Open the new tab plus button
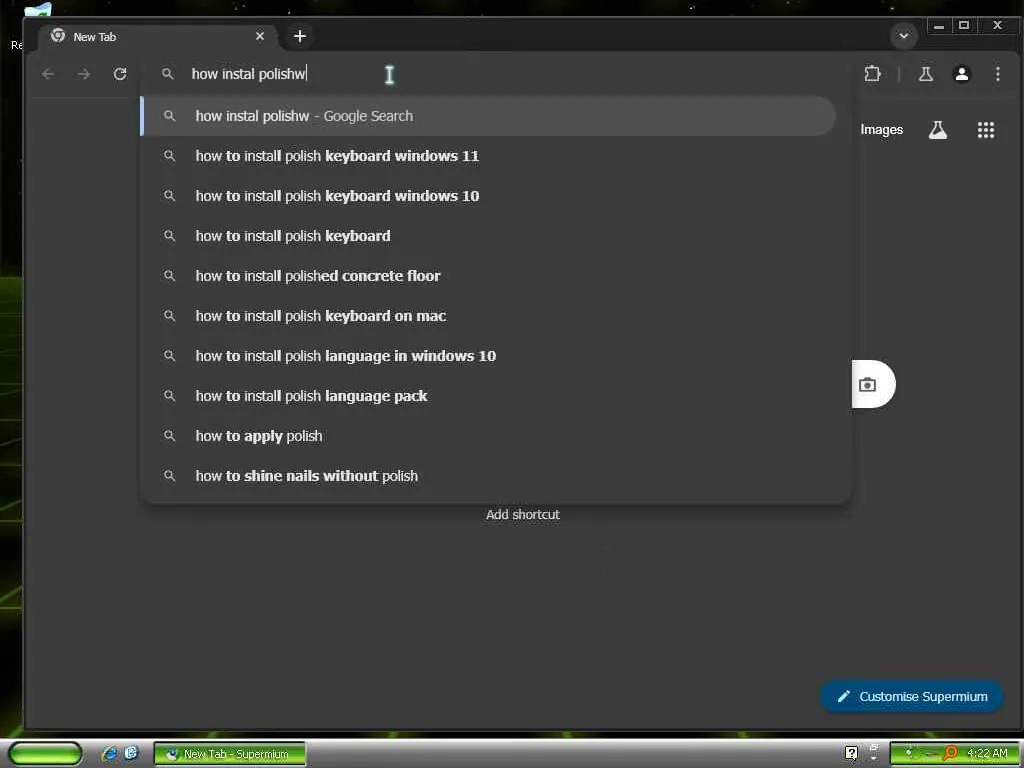1024x768 pixels. [x=300, y=37]
